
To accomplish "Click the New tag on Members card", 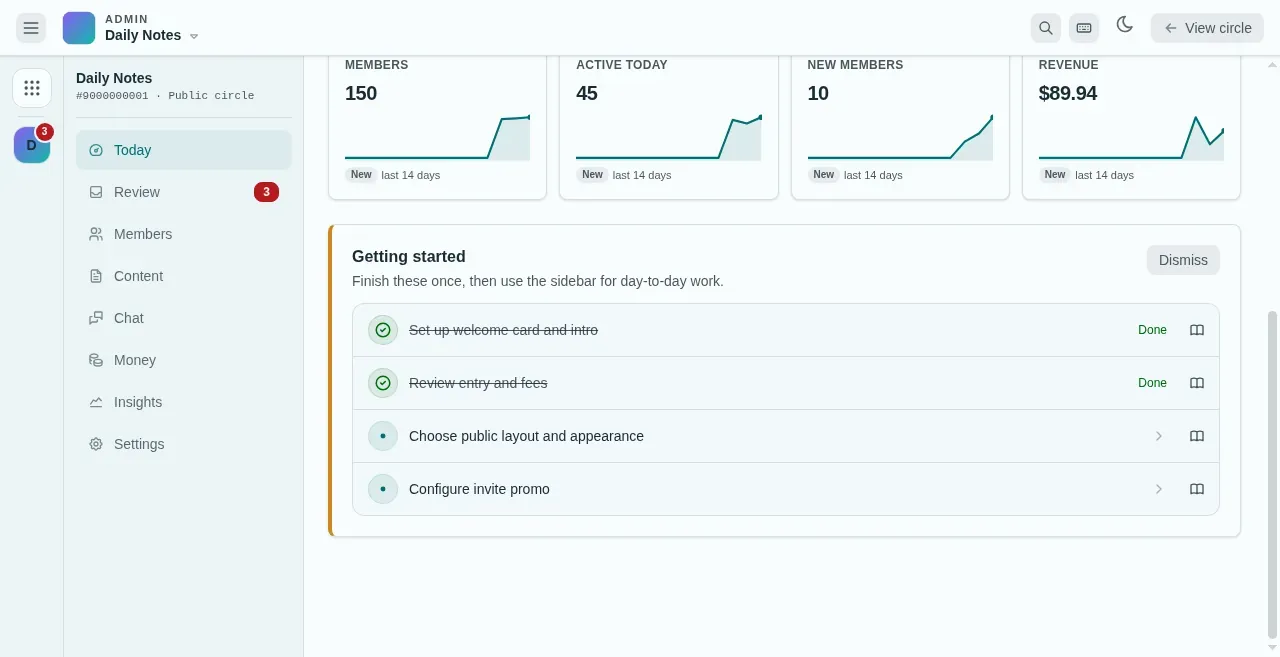I will 361,175.
